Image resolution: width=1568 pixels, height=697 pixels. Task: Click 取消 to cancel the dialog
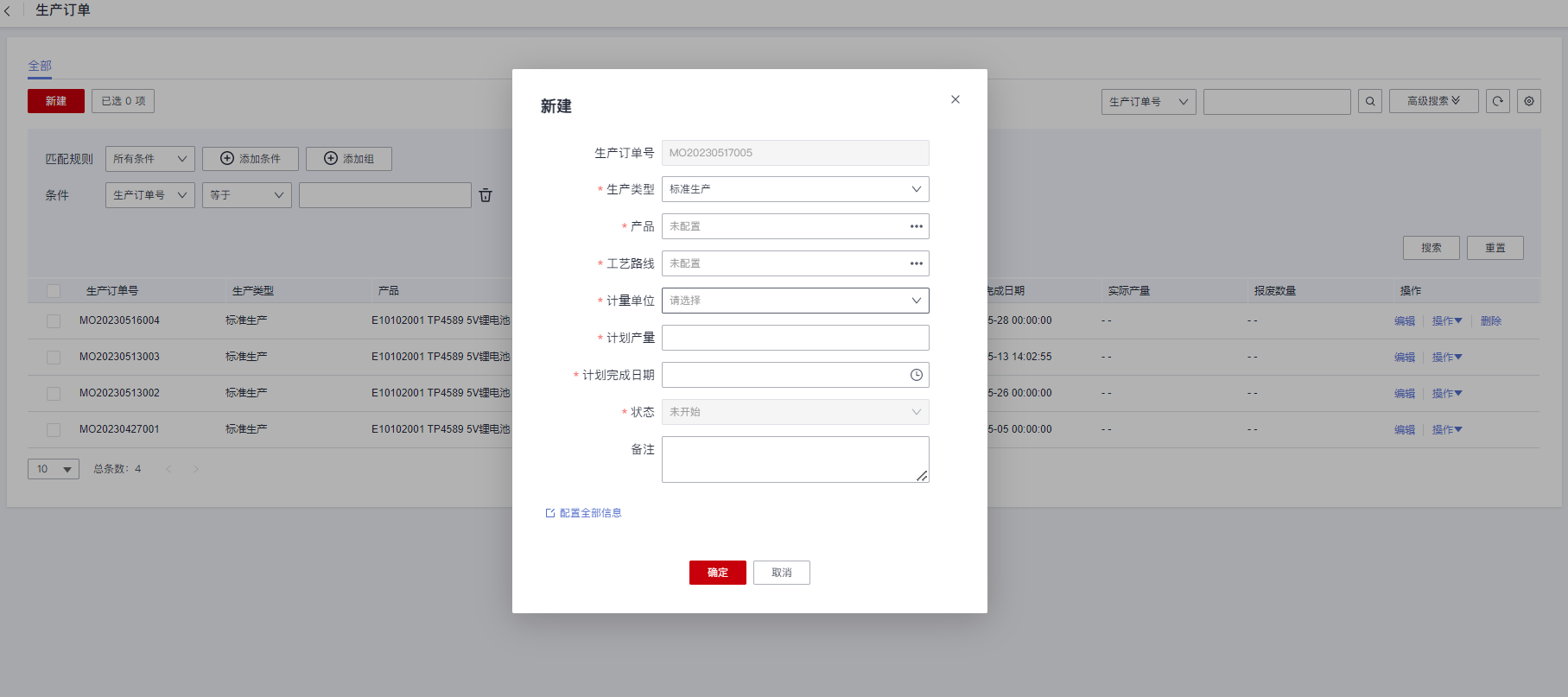tap(782, 573)
